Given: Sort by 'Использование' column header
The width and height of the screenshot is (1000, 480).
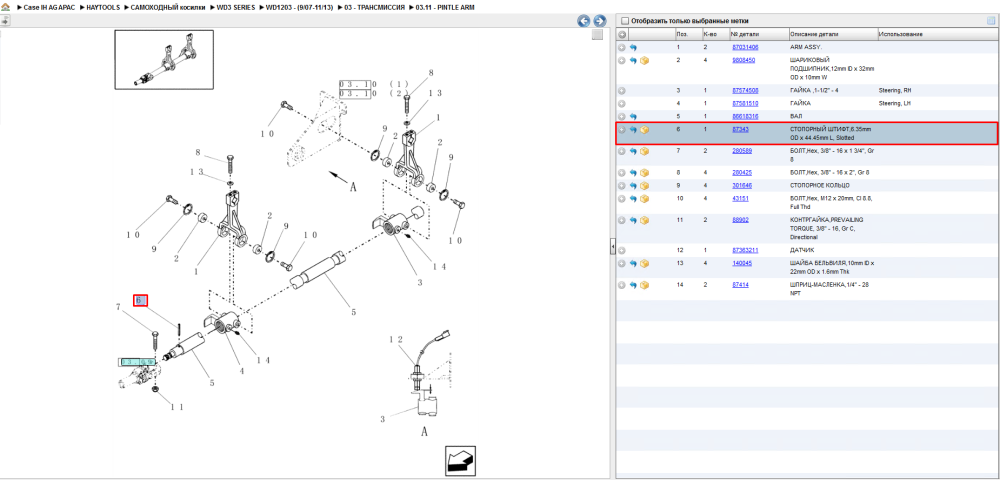Looking at the screenshot, I should [901, 34].
